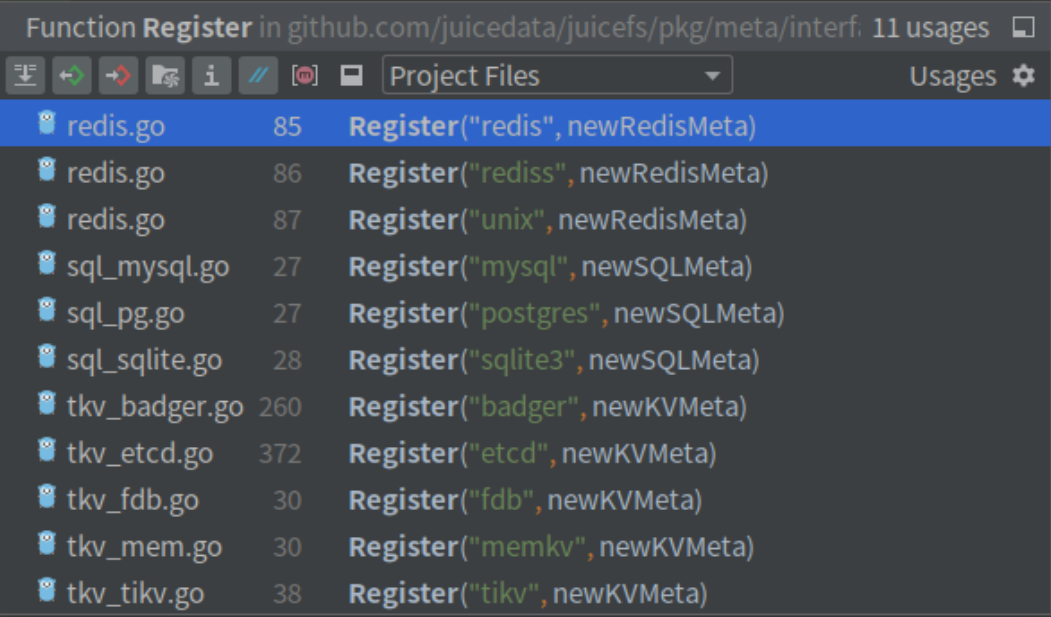Toggle the highlighted double-slash toolbar icon
The image size is (1051, 617).
(x=257, y=76)
